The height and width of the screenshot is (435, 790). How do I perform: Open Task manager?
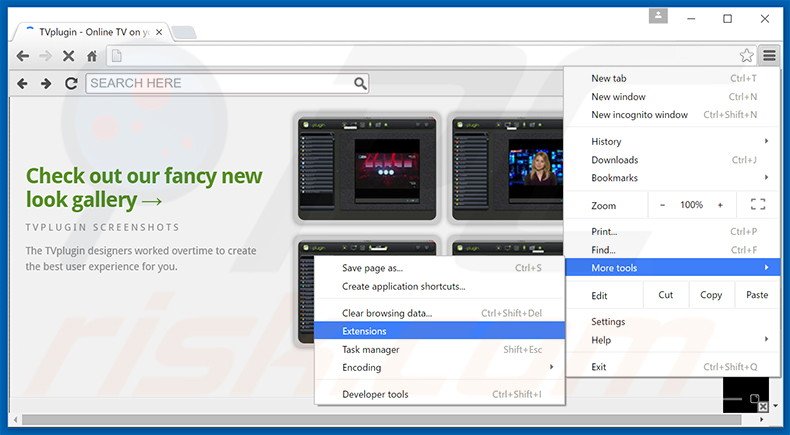tap(440, 349)
